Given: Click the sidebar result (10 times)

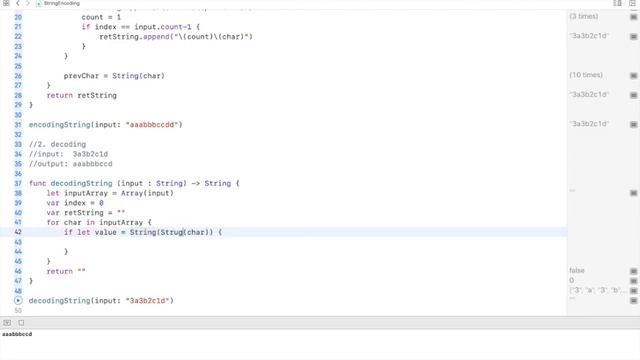Looking at the screenshot, I should tap(586, 75).
